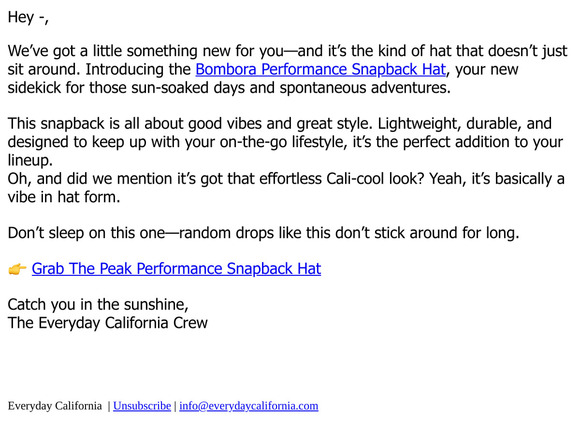Open the Bombora Performance Snapback Hat link
The width and height of the screenshot is (580, 422).
click(320, 70)
